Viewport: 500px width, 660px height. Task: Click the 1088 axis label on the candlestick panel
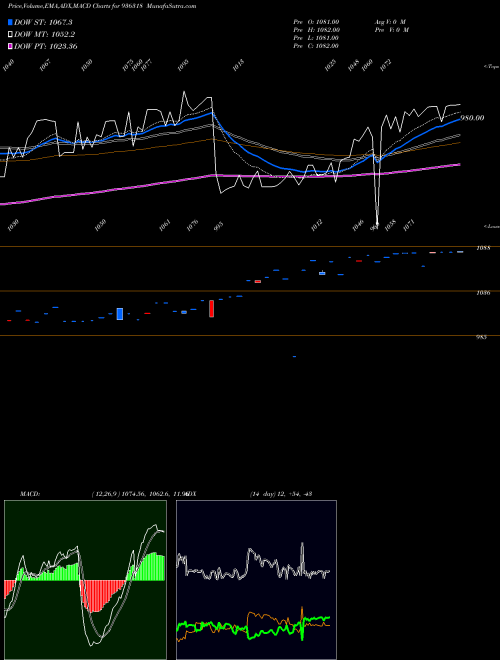pos(483,248)
